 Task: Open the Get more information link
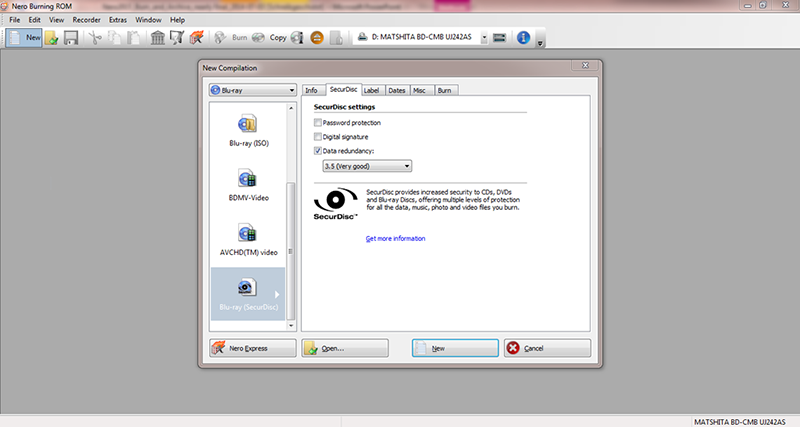click(395, 238)
